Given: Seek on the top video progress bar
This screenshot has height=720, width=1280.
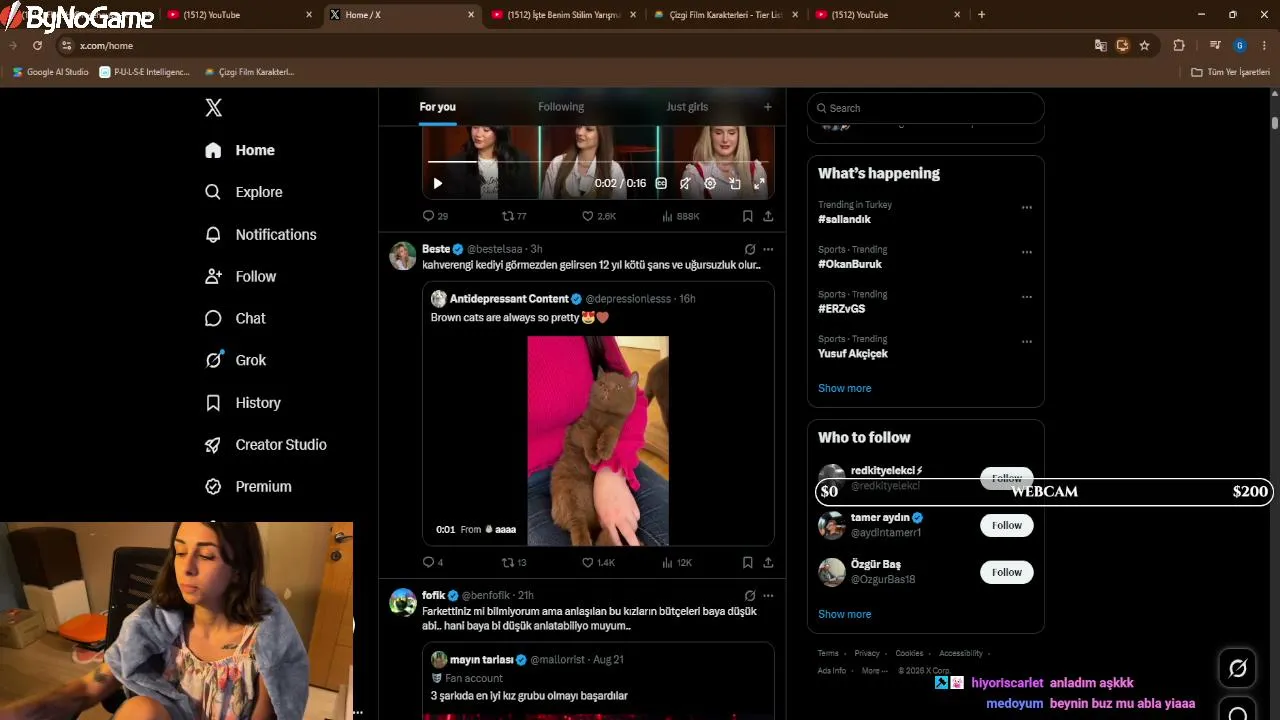Looking at the screenshot, I should pyautogui.click(x=598, y=162).
